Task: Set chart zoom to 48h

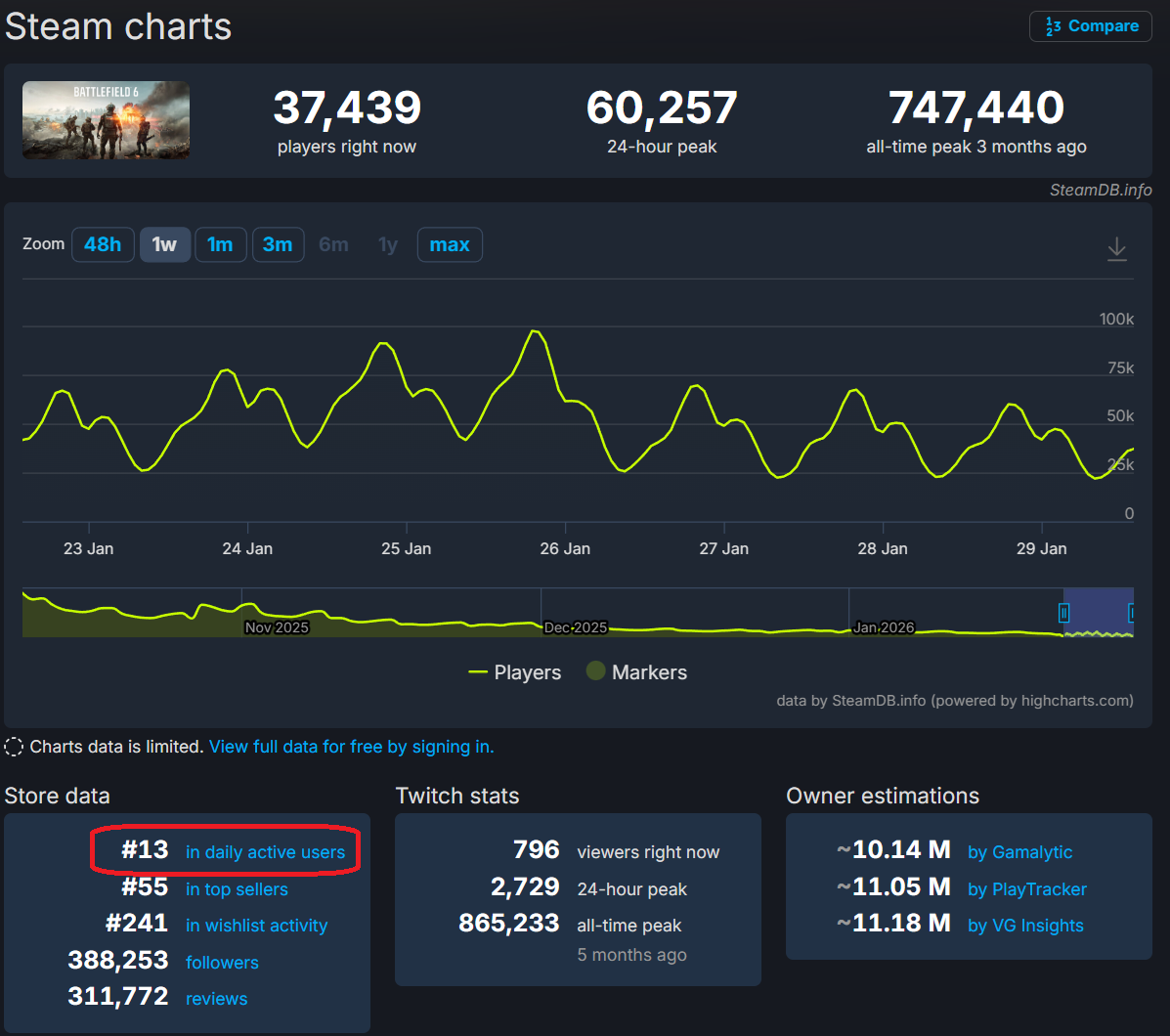Action: click(103, 244)
